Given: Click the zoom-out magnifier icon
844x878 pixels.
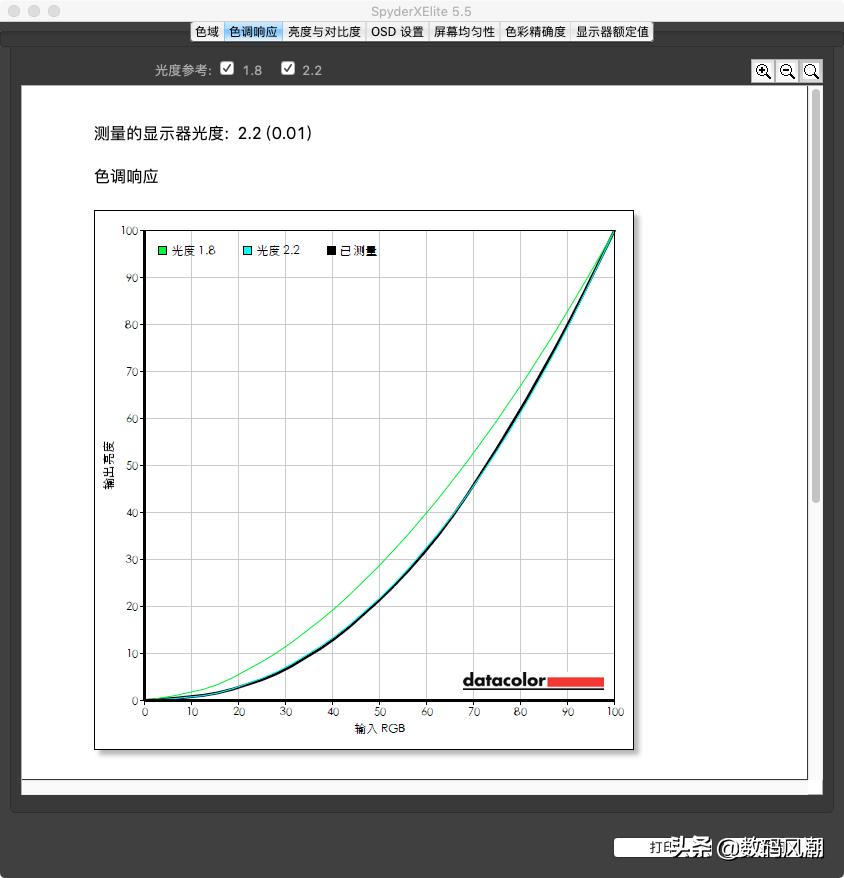Looking at the screenshot, I should tap(788, 71).
